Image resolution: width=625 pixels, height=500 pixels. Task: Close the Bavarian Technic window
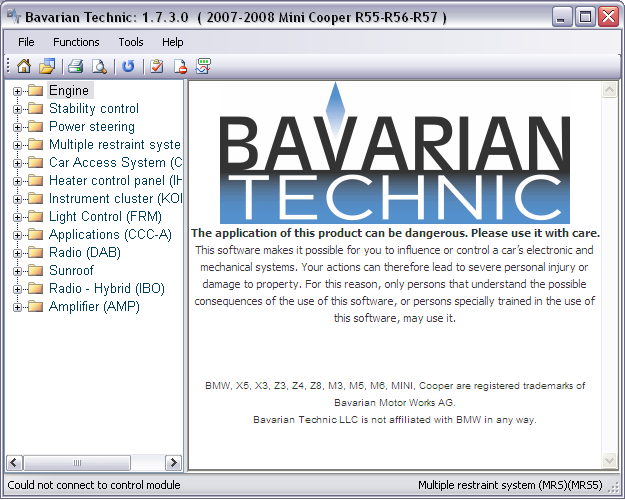click(x=609, y=17)
